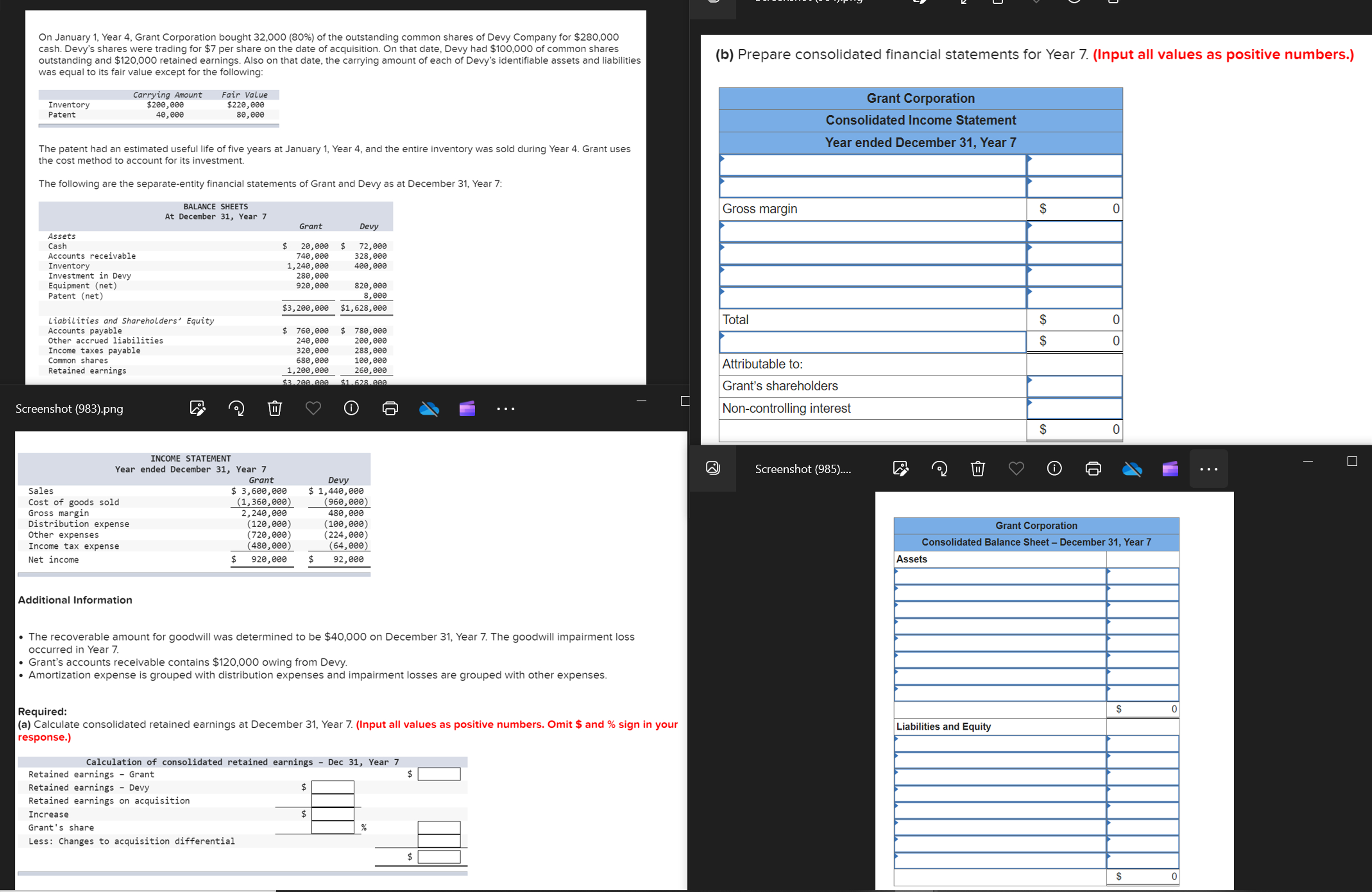View file info for Screenshot (985)
This screenshot has width=1372, height=892.
(1054, 468)
